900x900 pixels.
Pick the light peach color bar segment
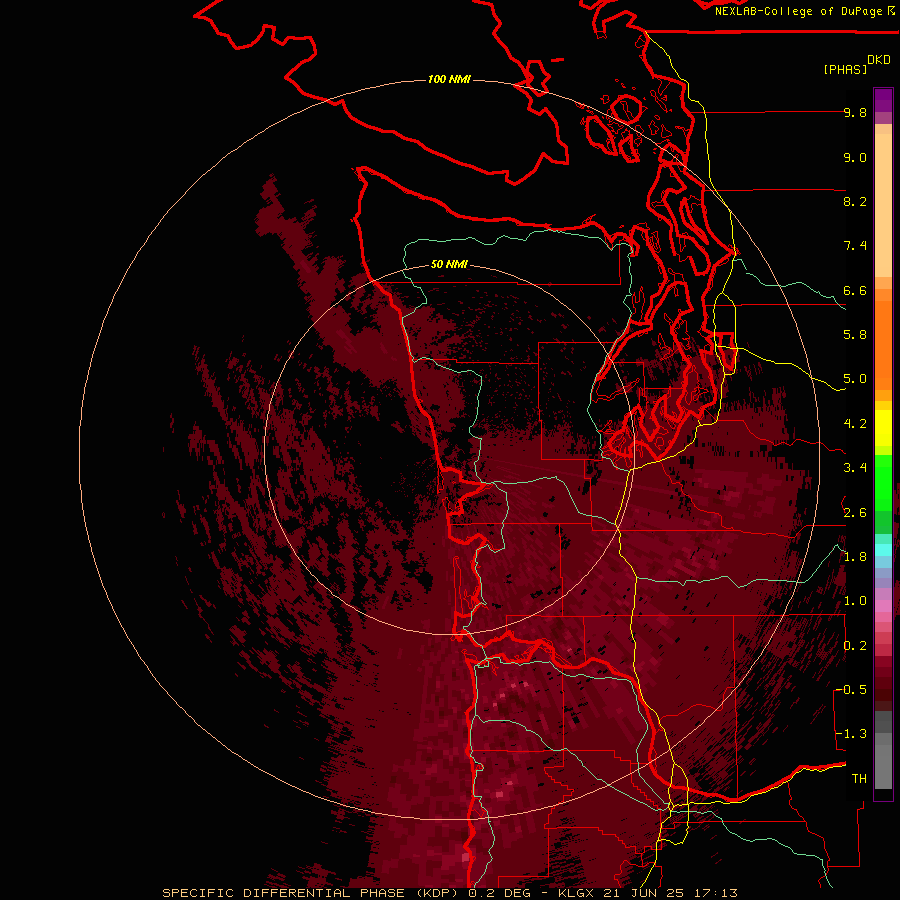click(883, 207)
